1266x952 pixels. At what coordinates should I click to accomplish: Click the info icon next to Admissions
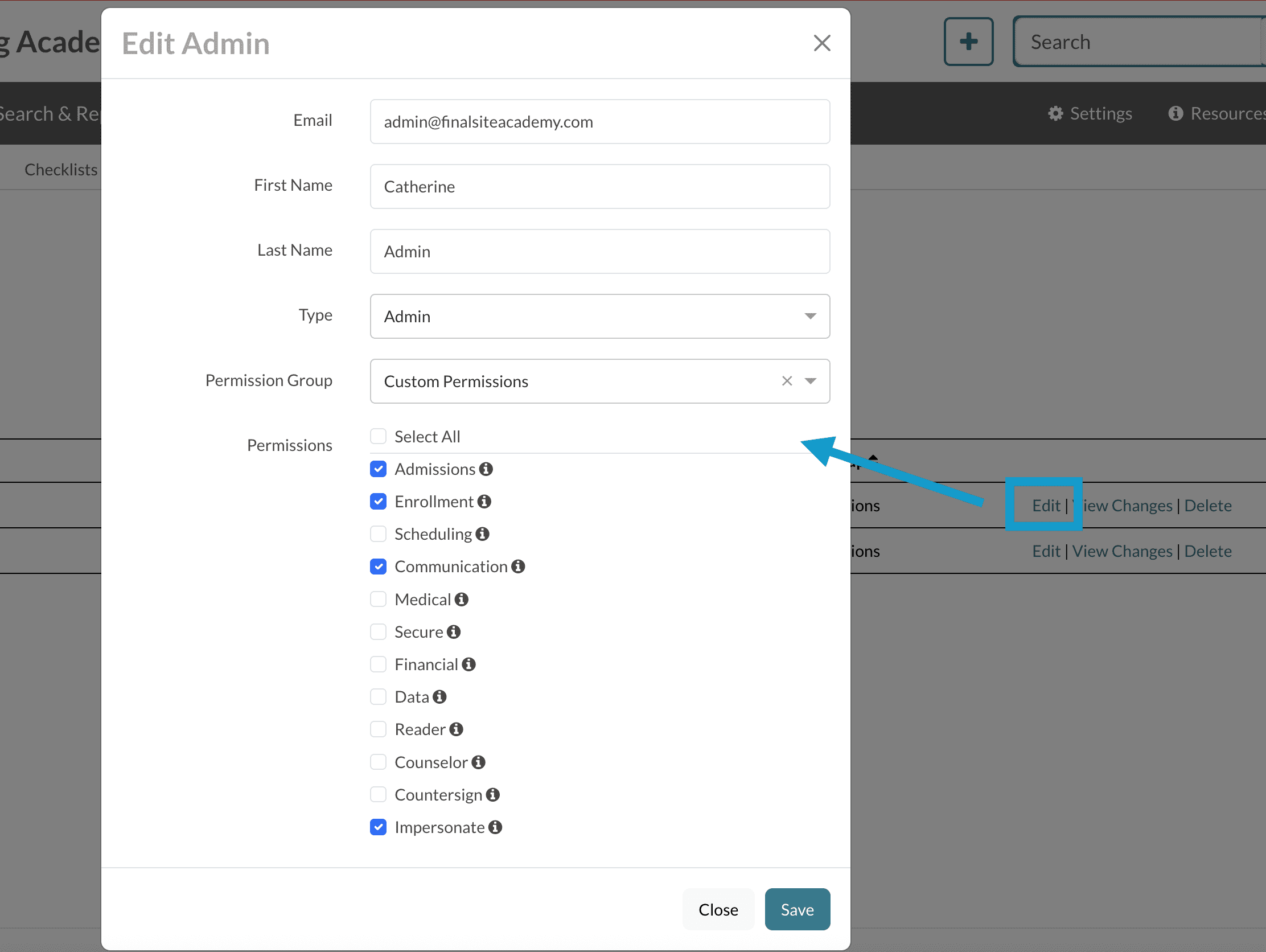pyautogui.click(x=486, y=469)
